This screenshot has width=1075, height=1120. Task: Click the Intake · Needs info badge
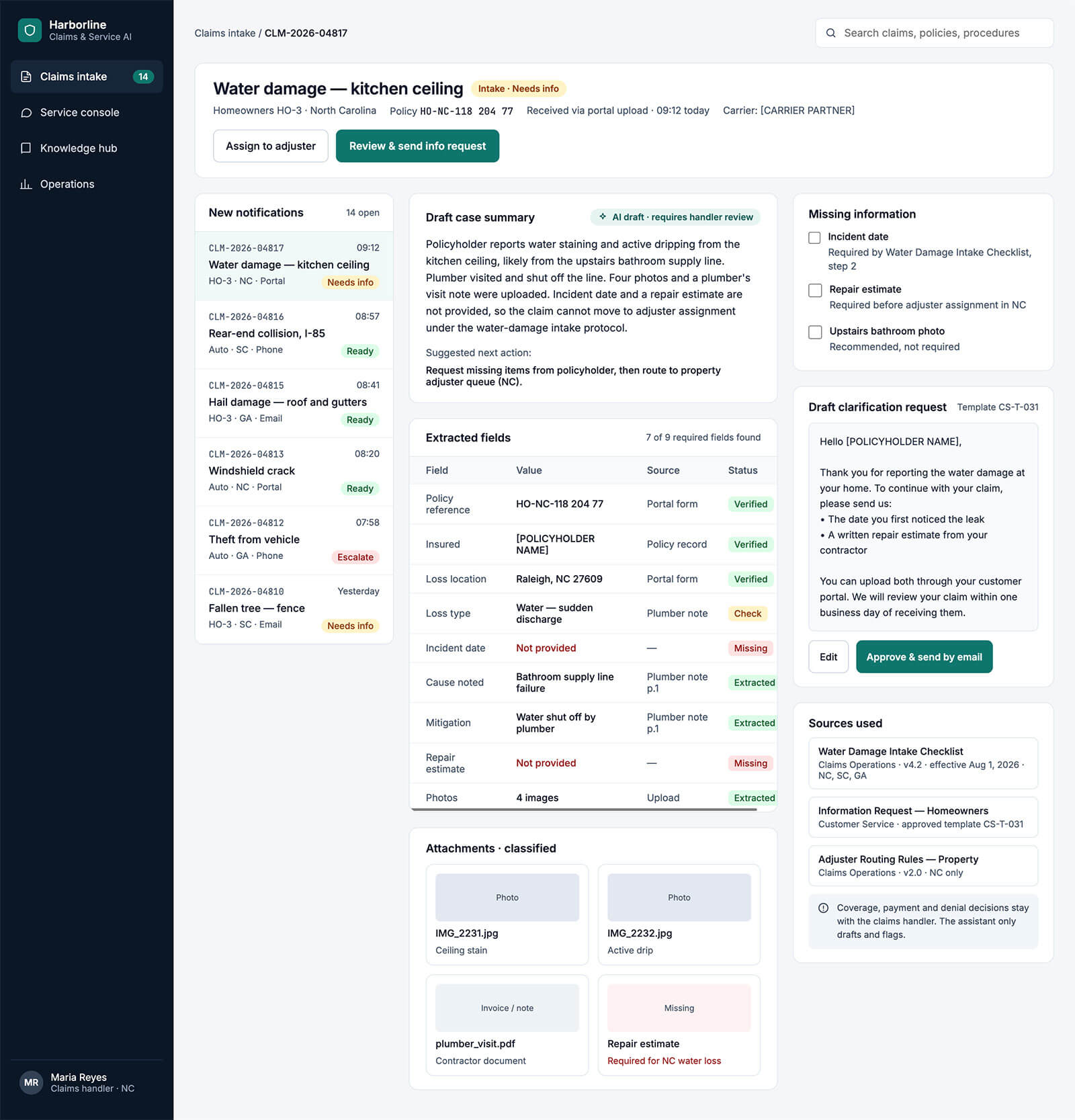[x=518, y=89]
